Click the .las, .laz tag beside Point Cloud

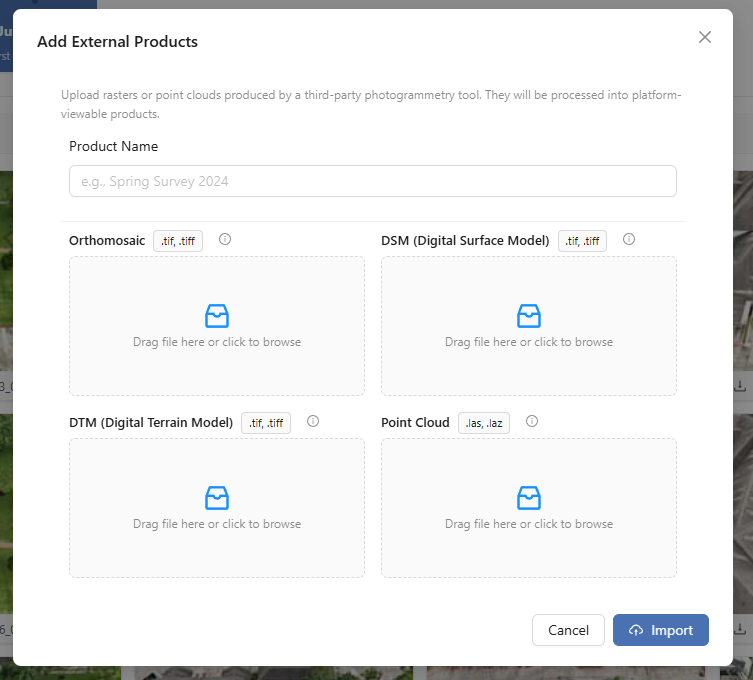click(484, 423)
